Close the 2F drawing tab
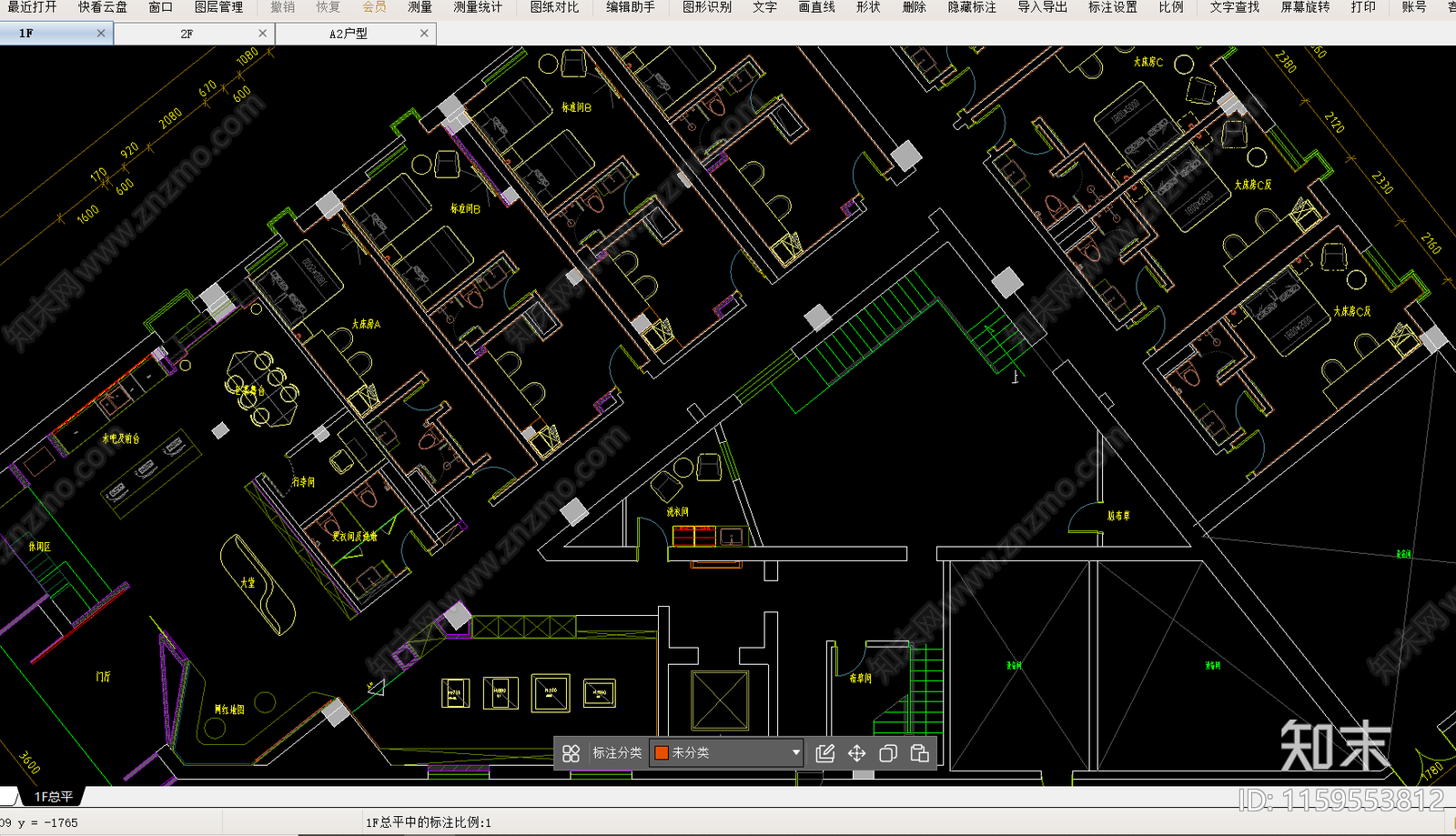The height and width of the screenshot is (836, 1456). pyautogui.click(x=263, y=33)
